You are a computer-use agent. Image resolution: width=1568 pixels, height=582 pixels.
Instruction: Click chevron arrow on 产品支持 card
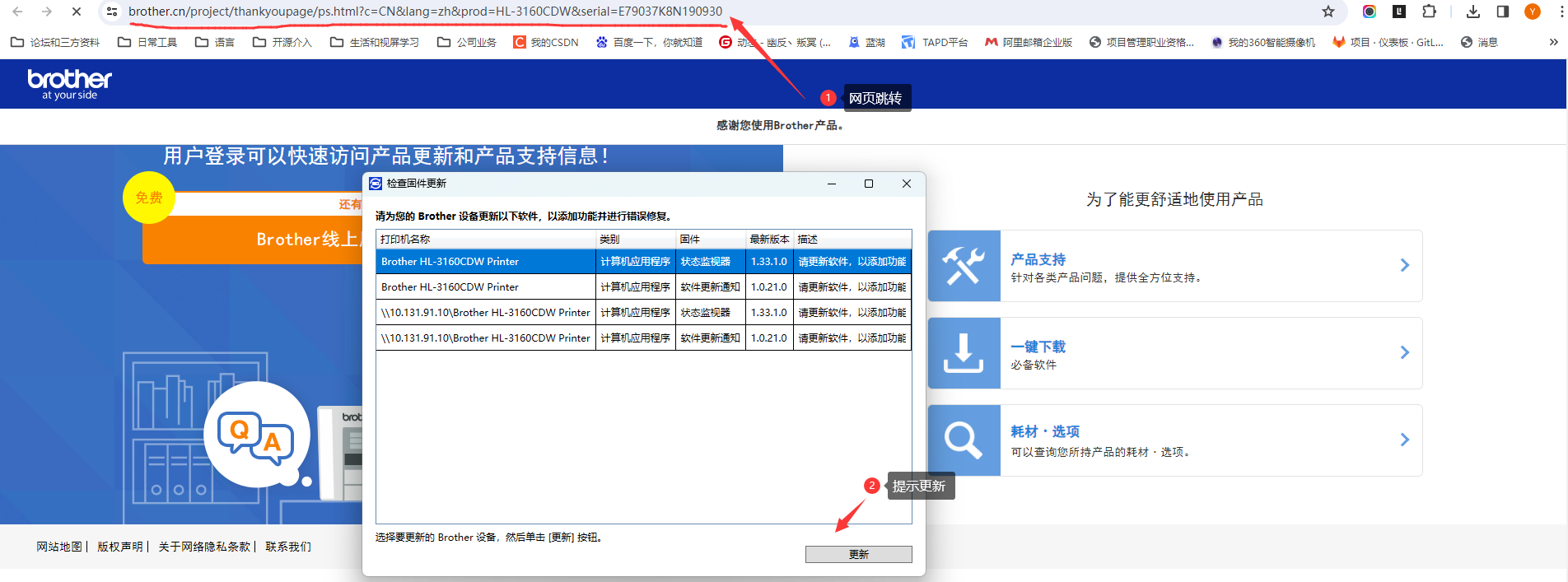pos(1405,265)
